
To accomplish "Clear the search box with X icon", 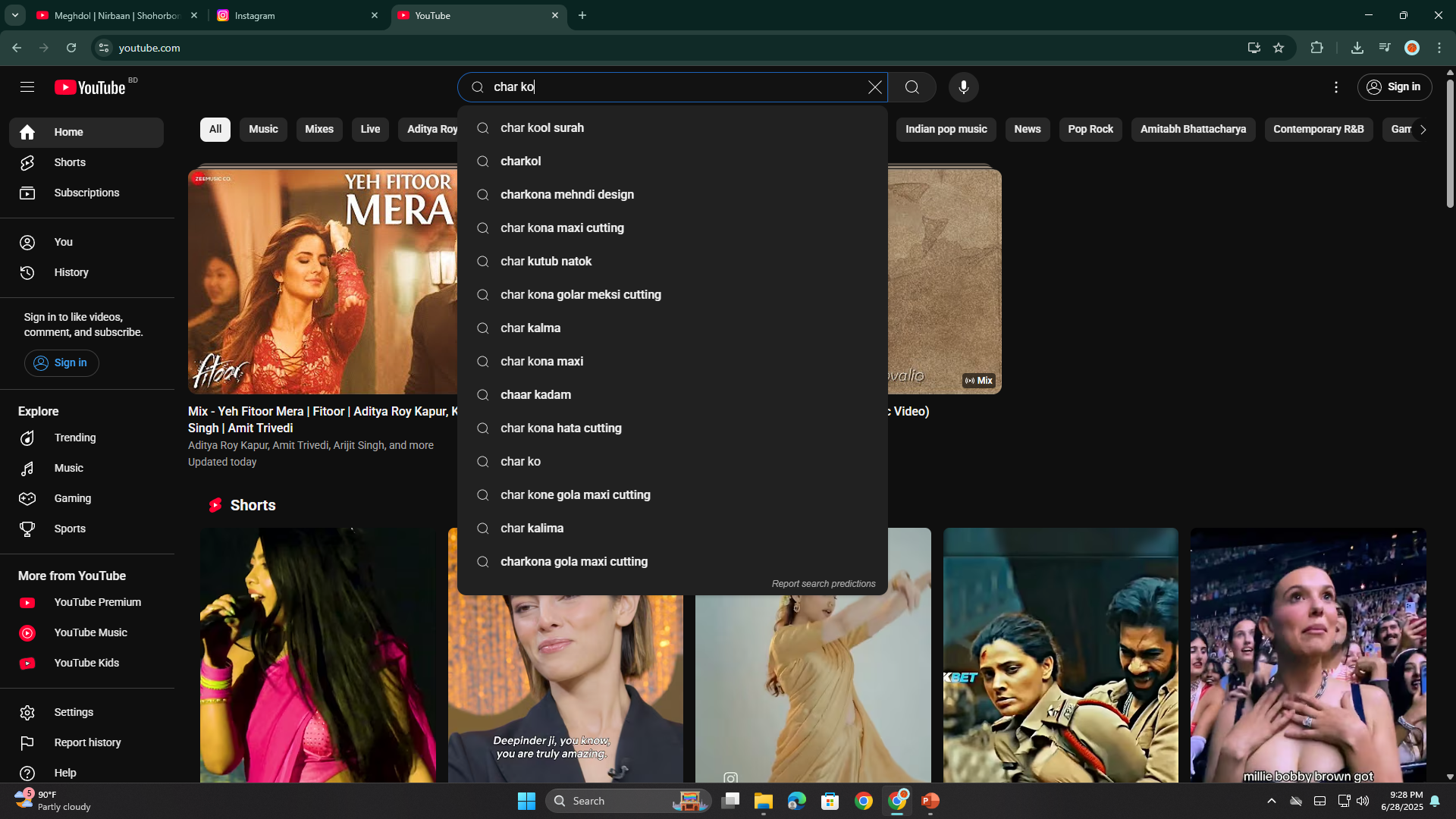I will click(874, 87).
